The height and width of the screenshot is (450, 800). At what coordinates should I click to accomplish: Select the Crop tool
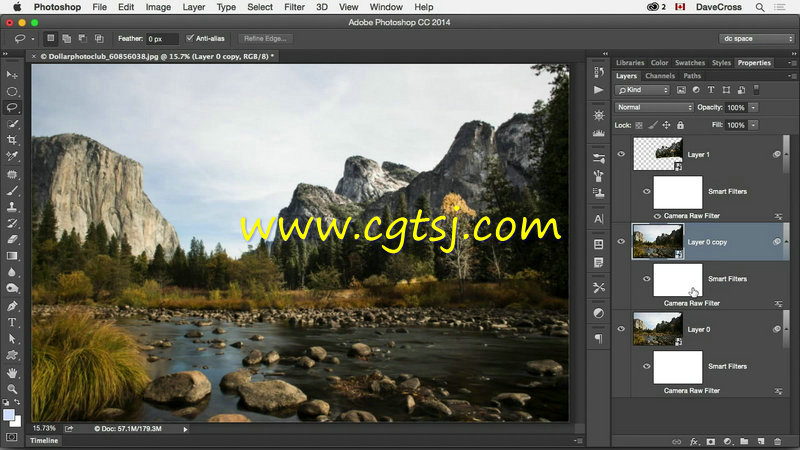12,140
